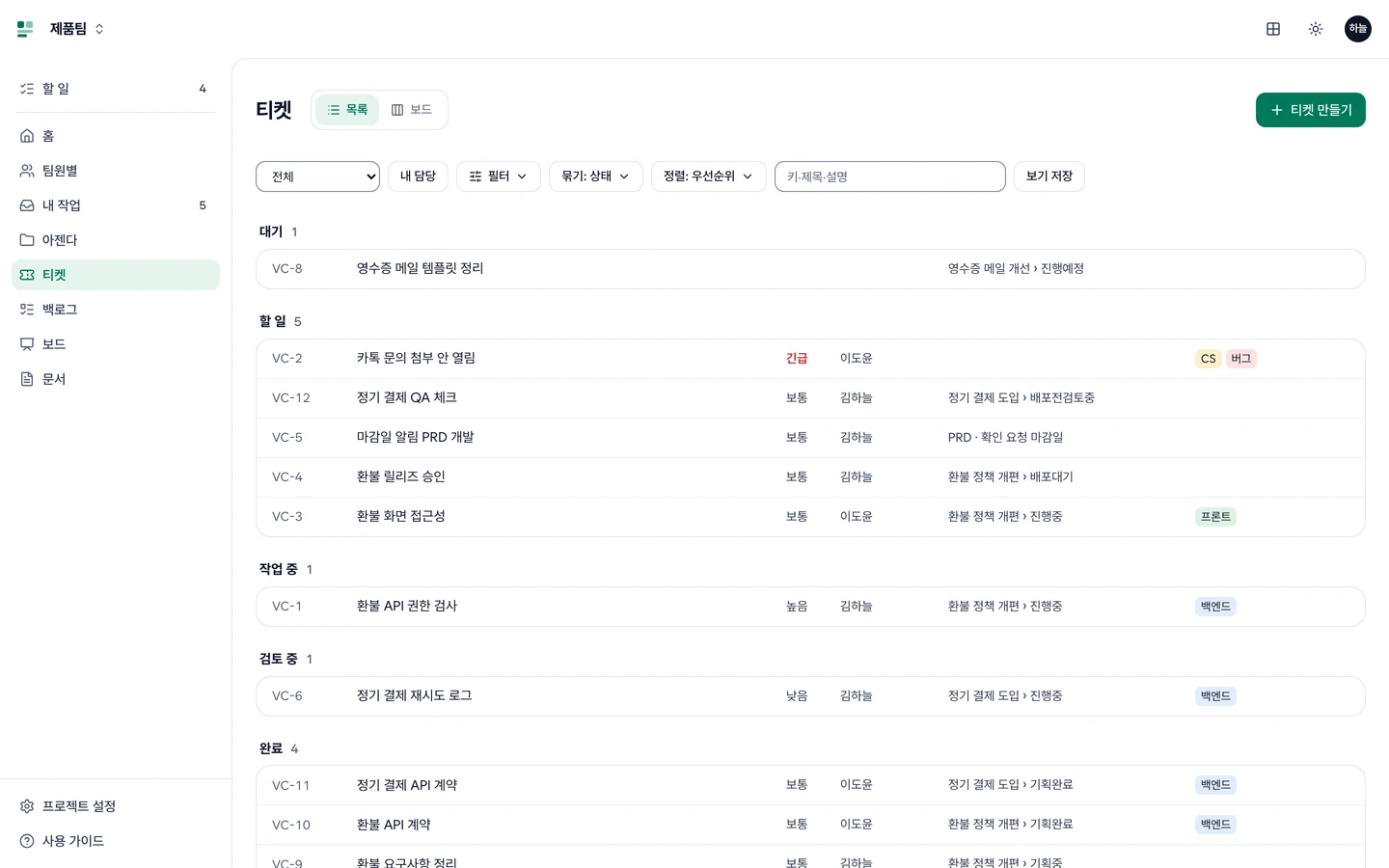Open the 사용 가이드 link
This screenshot has height=868, width=1389.
pyautogui.click(x=116, y=841)
